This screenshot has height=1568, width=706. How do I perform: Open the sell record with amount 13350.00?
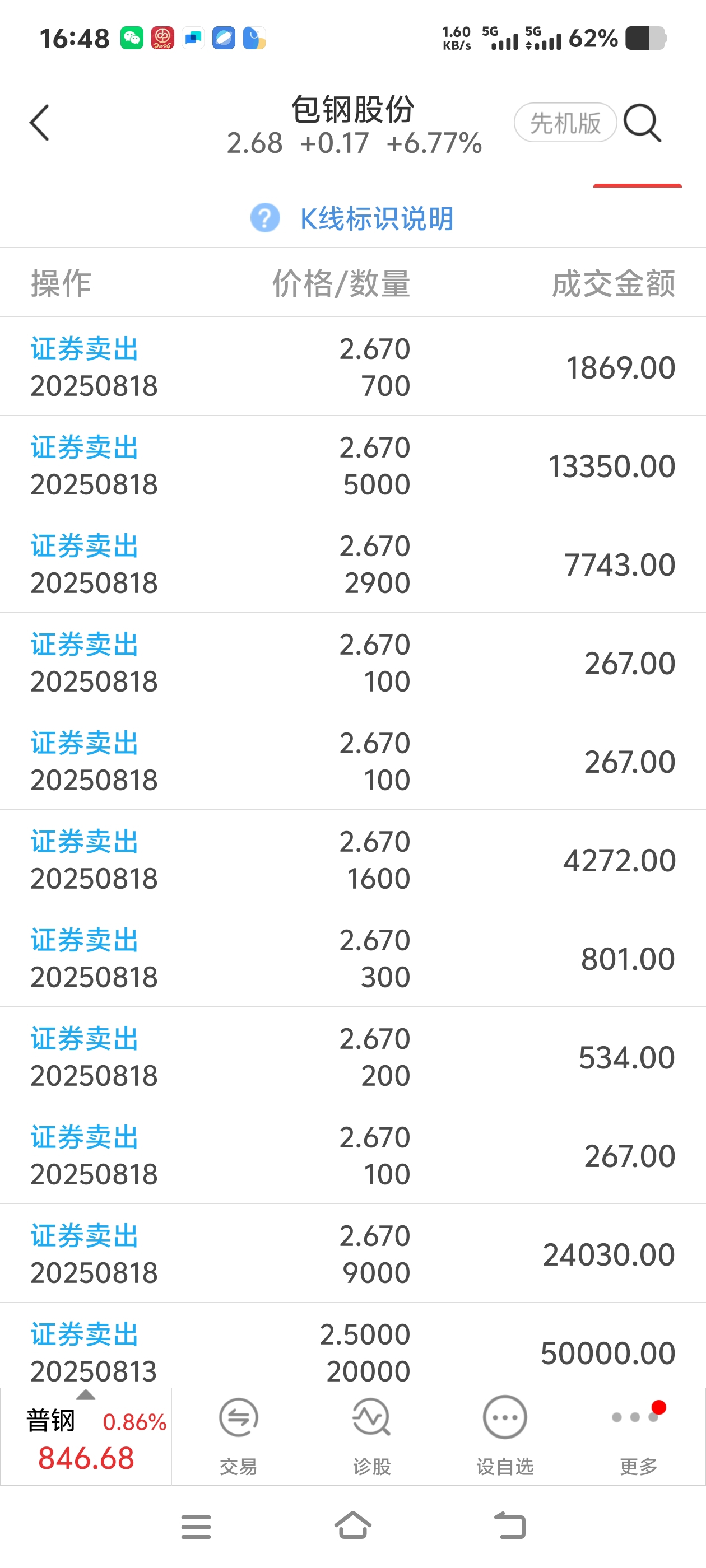pyautogui.click(x=352, y=465)
